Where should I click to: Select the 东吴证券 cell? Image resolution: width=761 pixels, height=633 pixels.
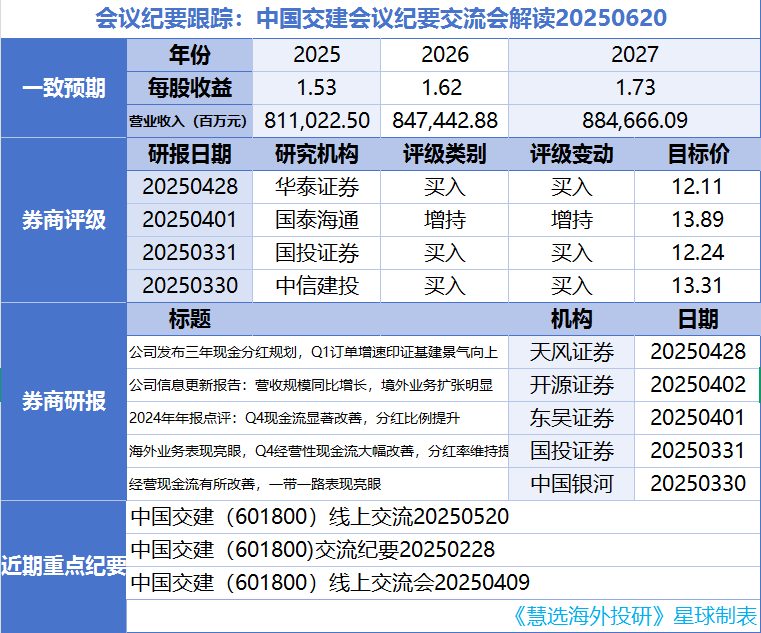571,418
